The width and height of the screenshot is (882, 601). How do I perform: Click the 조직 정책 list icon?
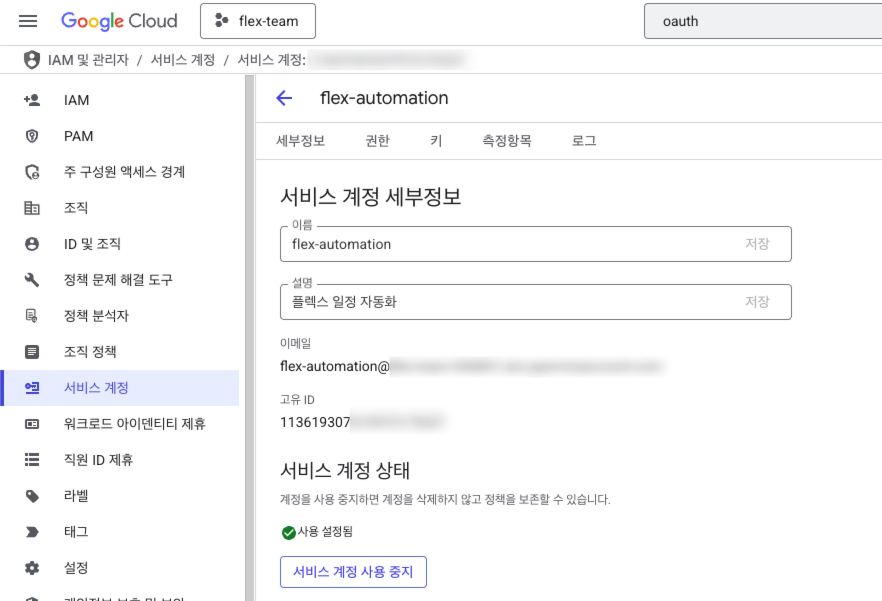coord(32,352)
